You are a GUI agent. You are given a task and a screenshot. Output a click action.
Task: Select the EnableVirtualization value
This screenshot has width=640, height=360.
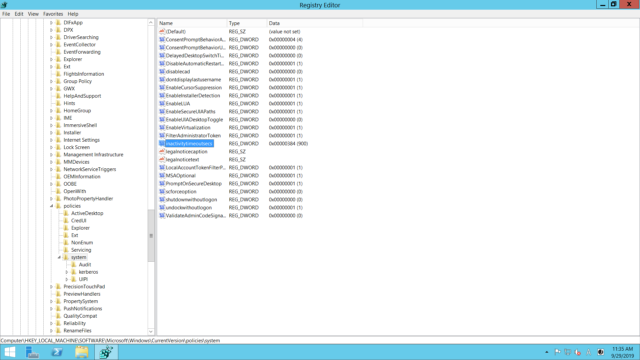(x=188, y=128)
